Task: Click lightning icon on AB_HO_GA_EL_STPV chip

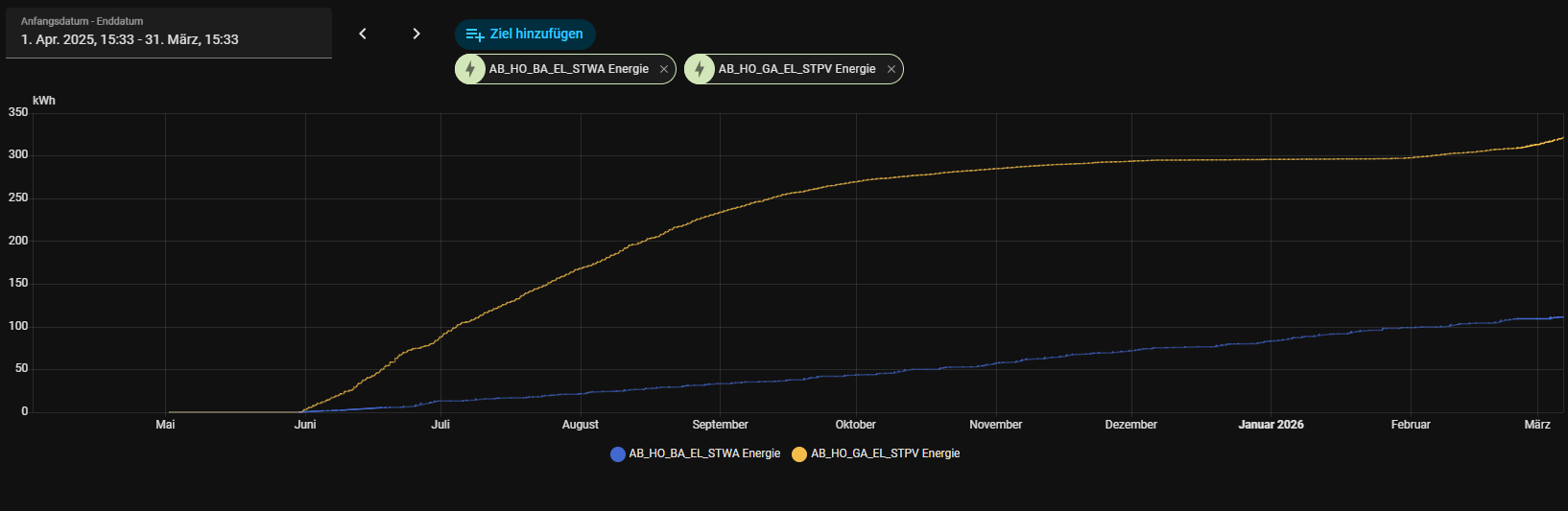Action: (x=700, y=69)
